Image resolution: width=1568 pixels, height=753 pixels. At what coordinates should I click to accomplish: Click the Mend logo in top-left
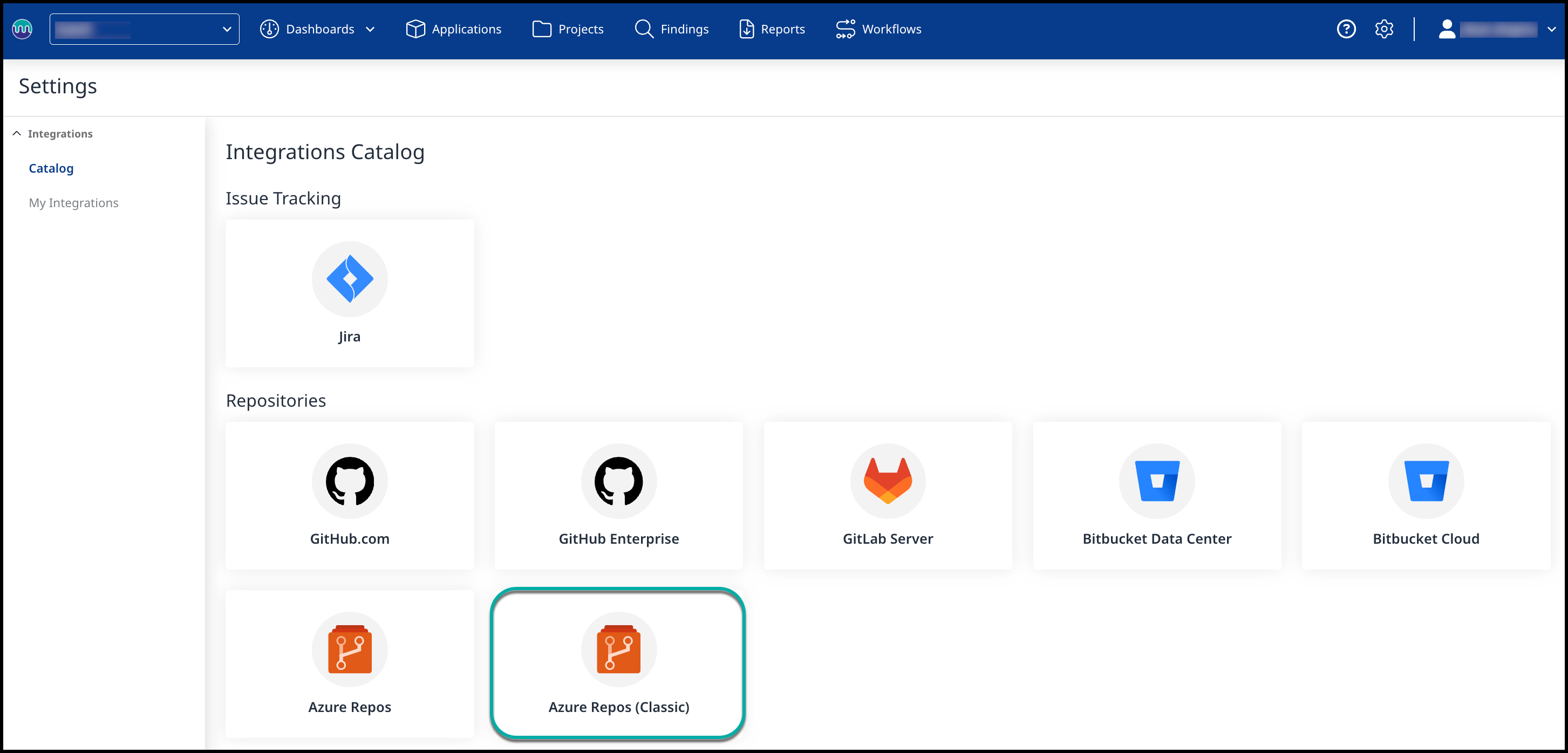pyautogui.click(x=23, y=29)
